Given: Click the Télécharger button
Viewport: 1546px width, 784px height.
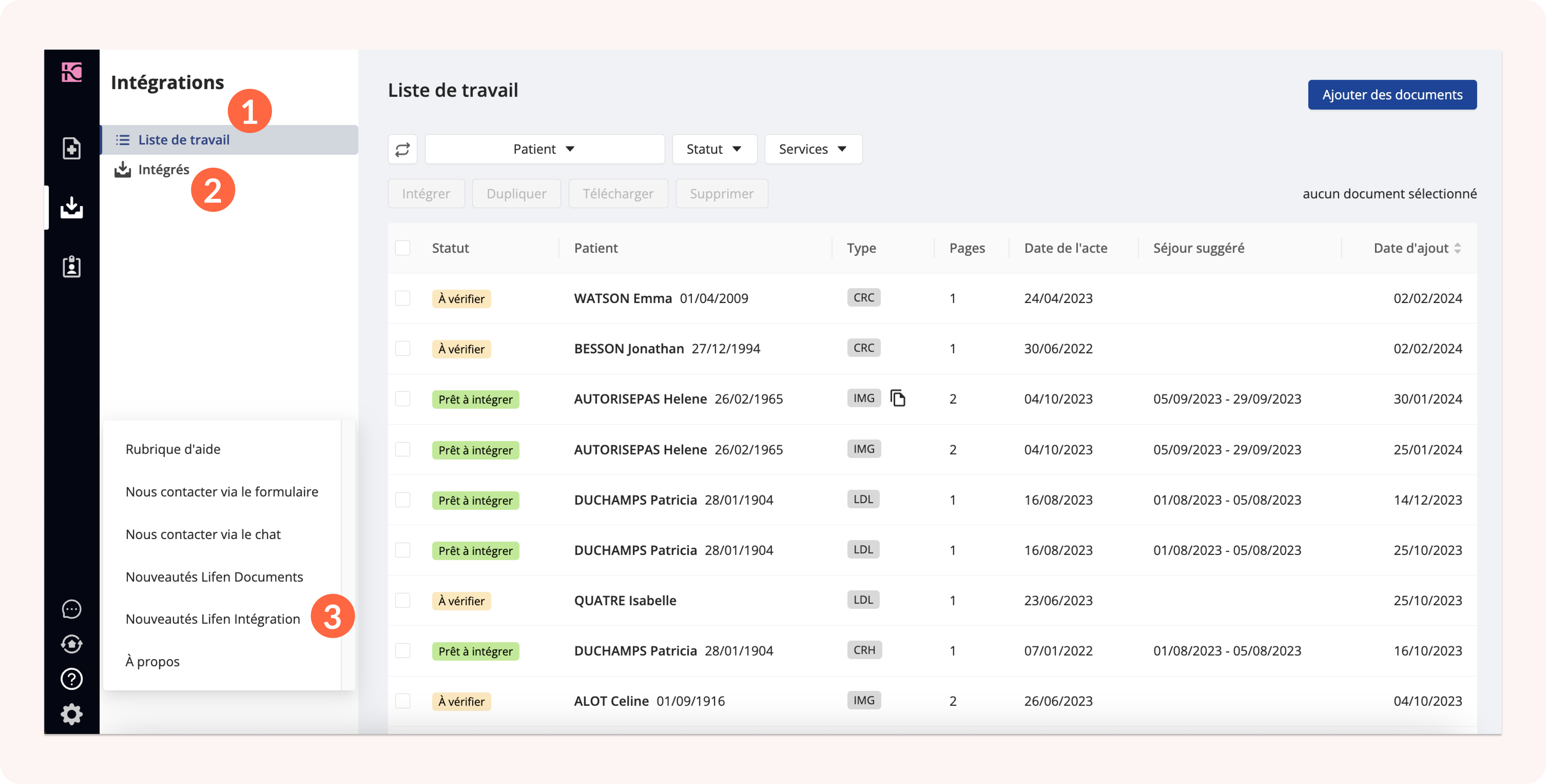Looking at the screenshot, I should coord(618,194).
